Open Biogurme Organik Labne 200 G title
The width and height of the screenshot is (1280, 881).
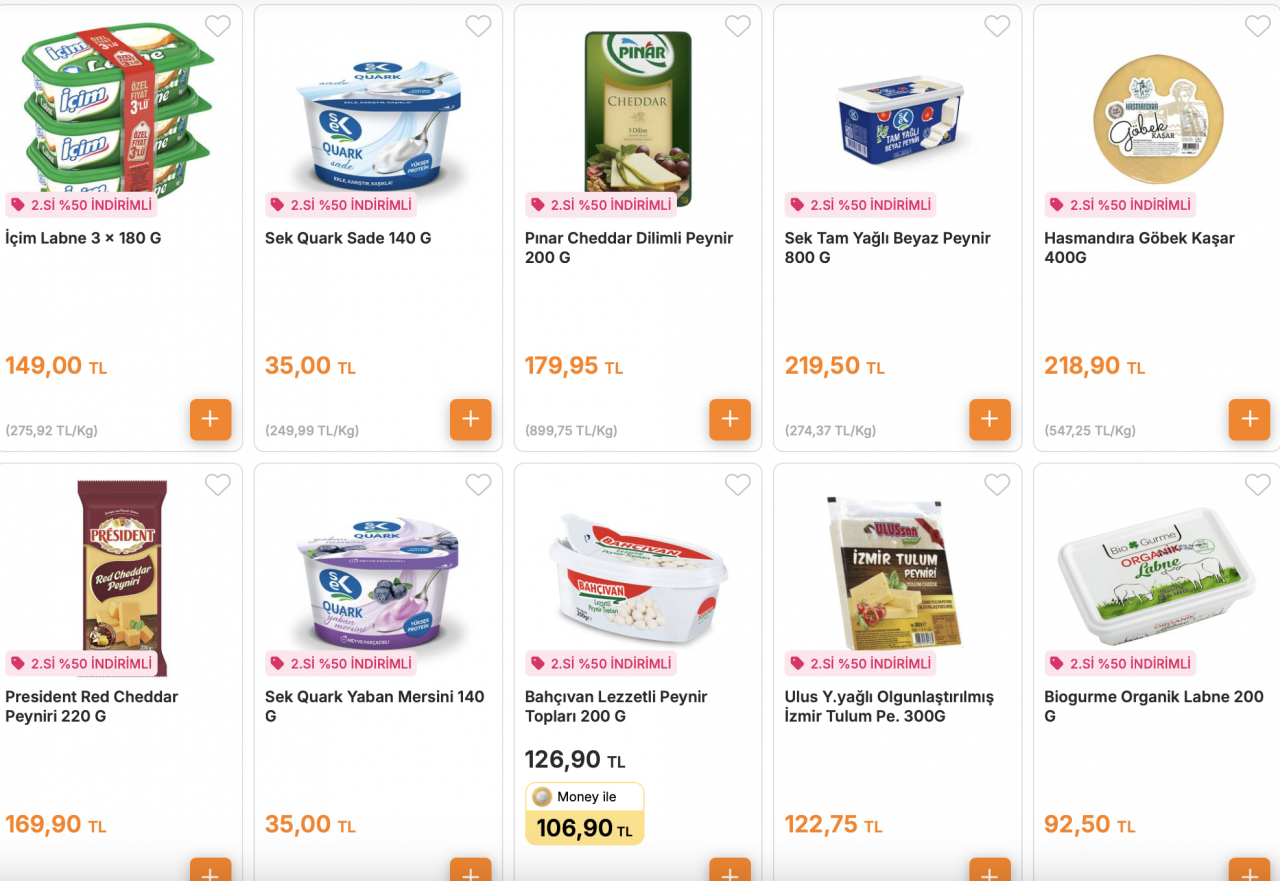[x=1154, y=706]
